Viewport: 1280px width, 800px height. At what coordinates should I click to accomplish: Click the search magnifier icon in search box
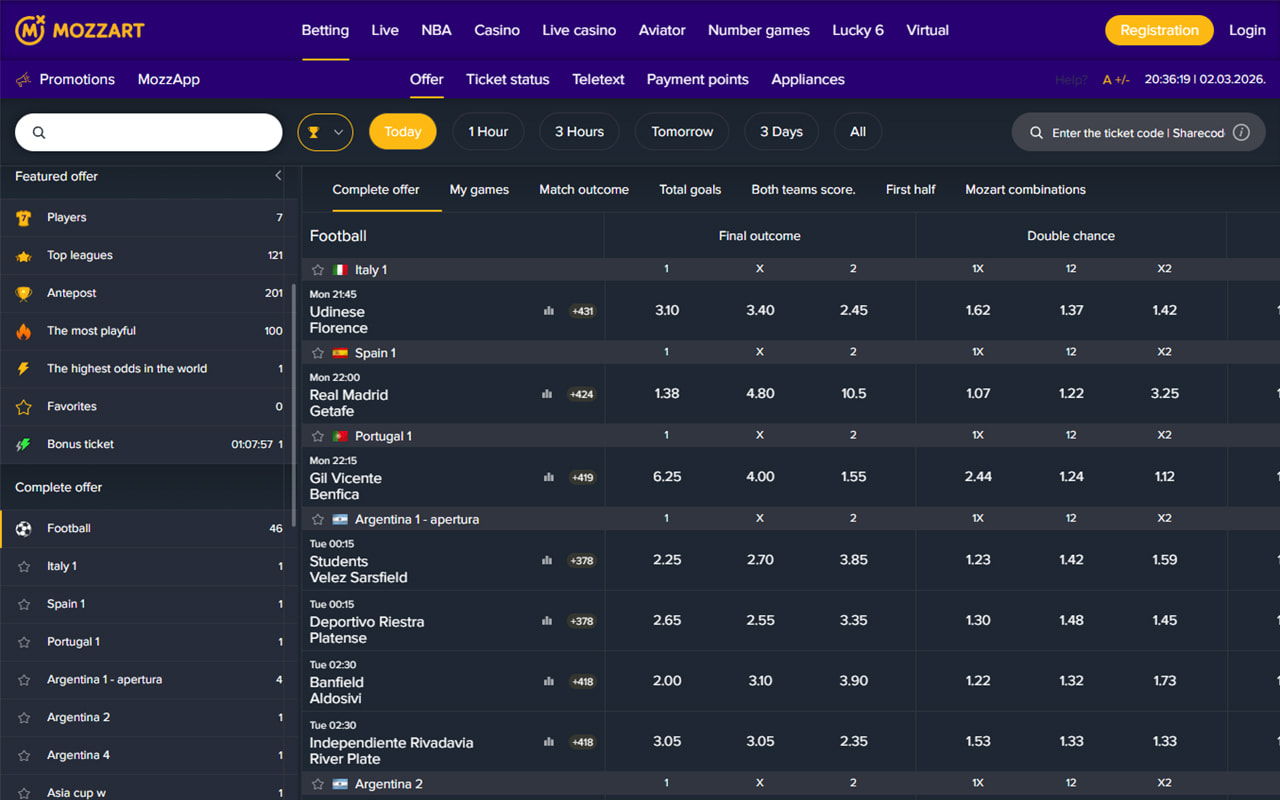tap(39, 132)
